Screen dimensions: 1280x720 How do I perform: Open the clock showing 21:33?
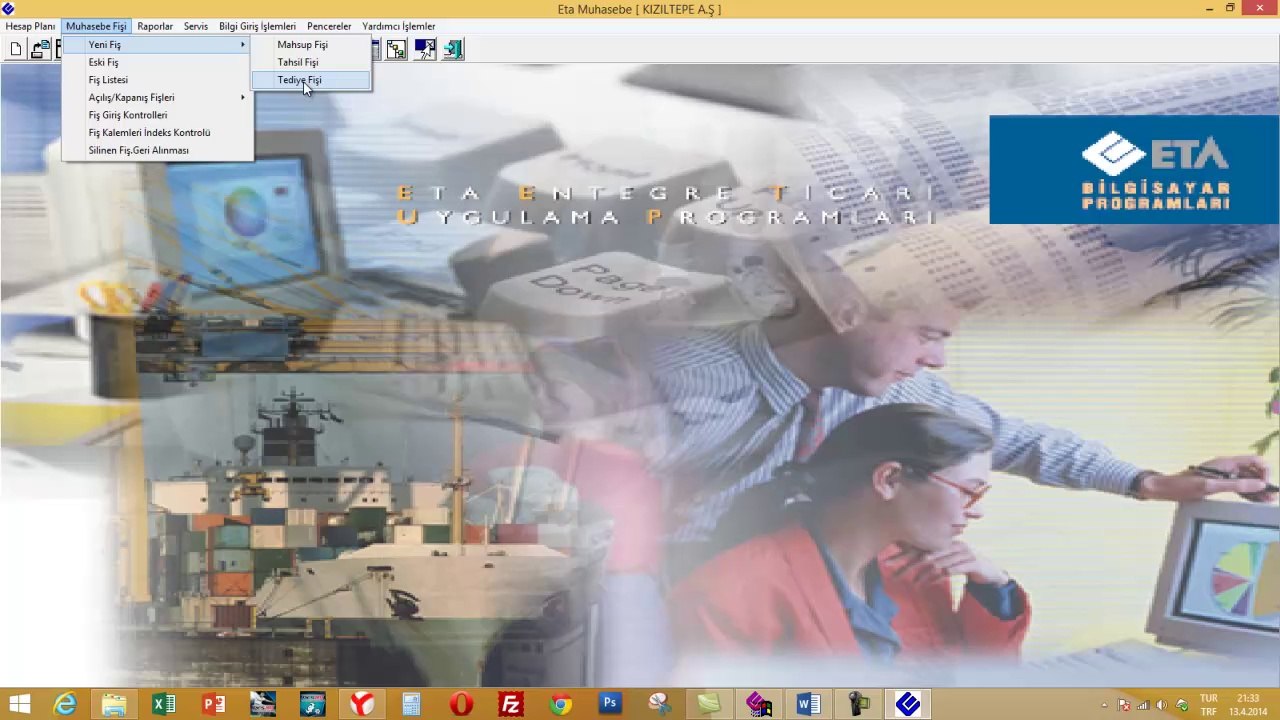pyautogui.click(x=1248, y=705)
